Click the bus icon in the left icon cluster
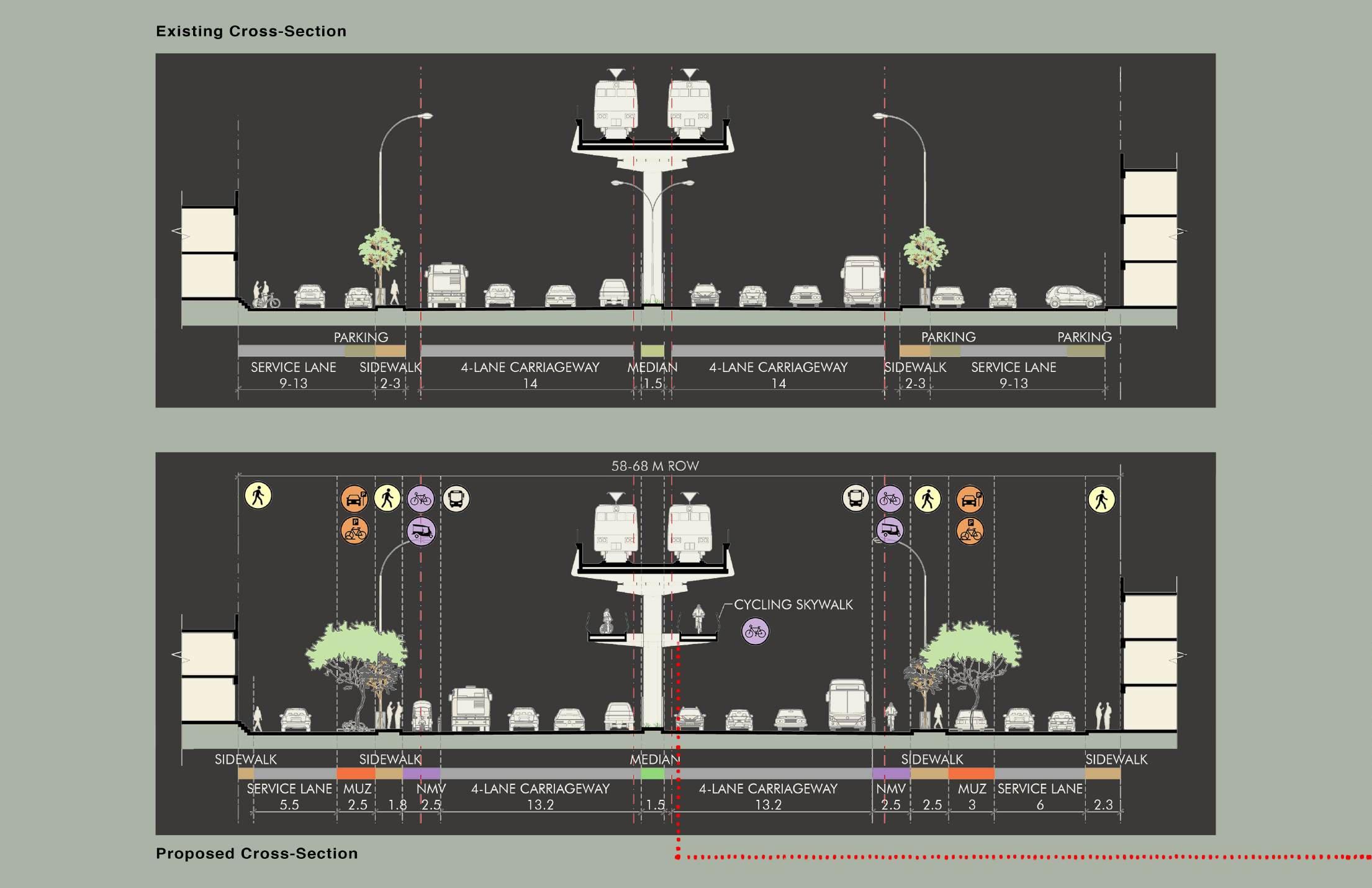1372x888 pixels. (456, 499)
